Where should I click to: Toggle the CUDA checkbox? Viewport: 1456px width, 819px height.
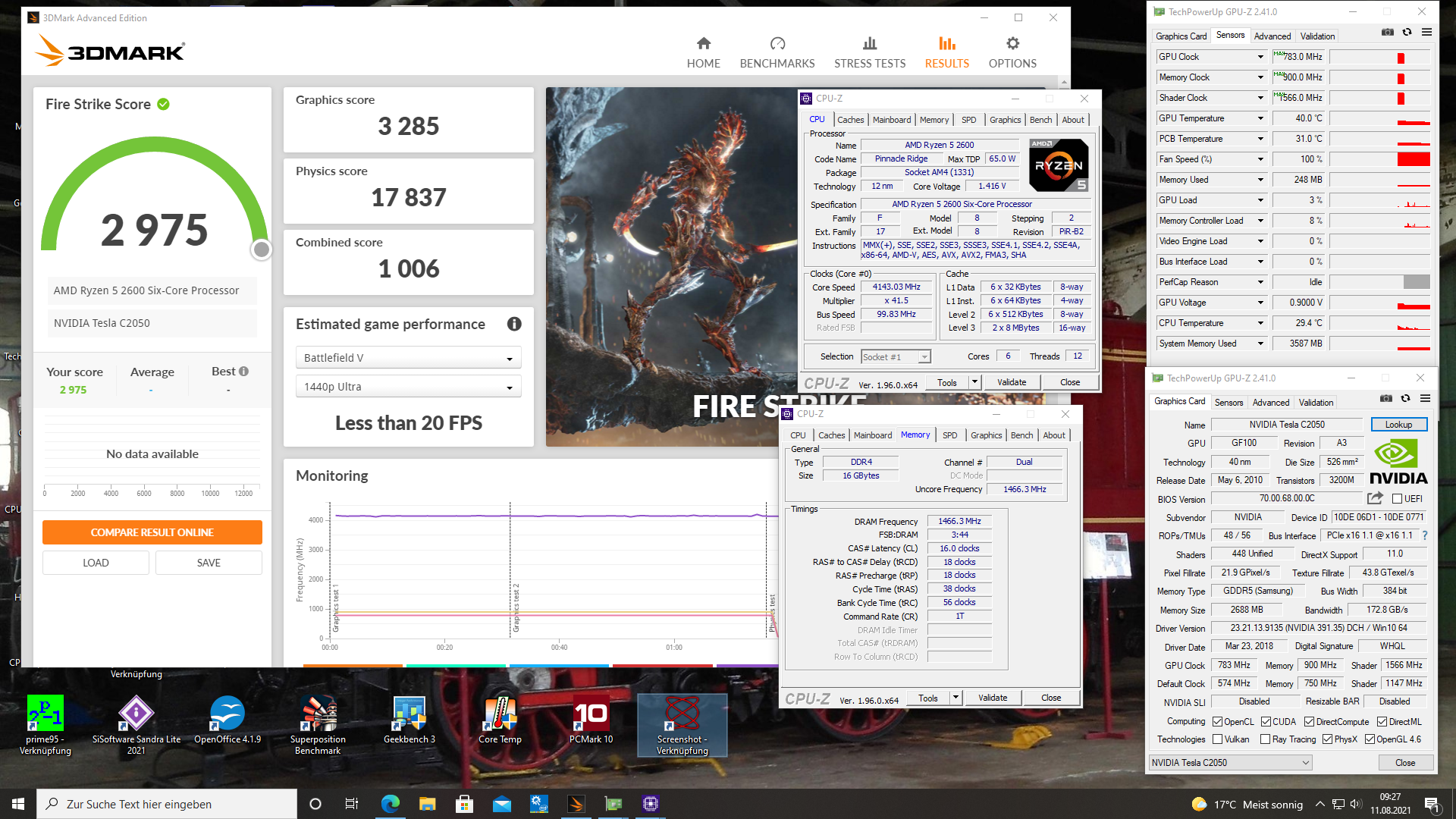(x=1266, y=722)
